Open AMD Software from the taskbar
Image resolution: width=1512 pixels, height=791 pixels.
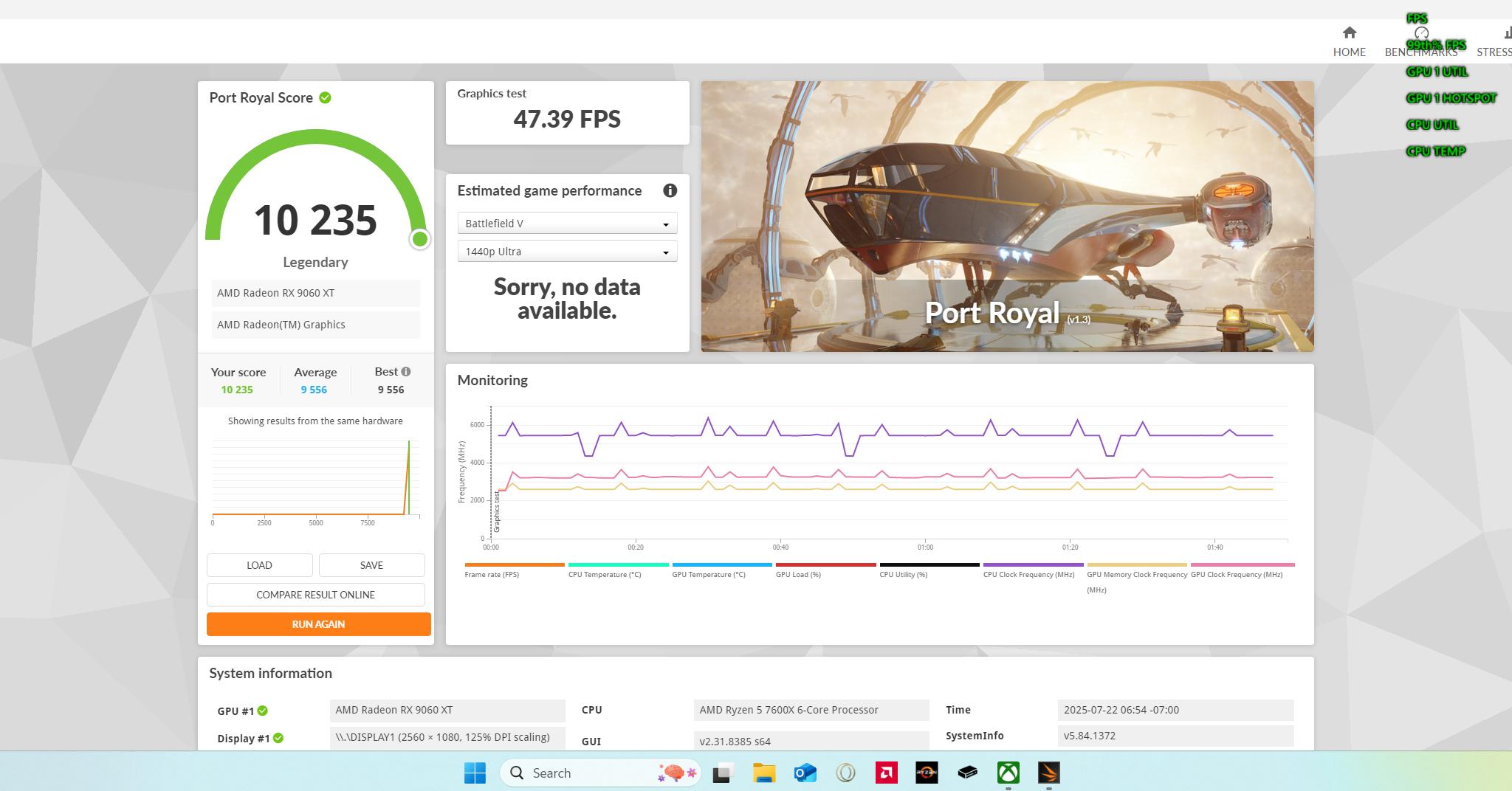point(886,773)
